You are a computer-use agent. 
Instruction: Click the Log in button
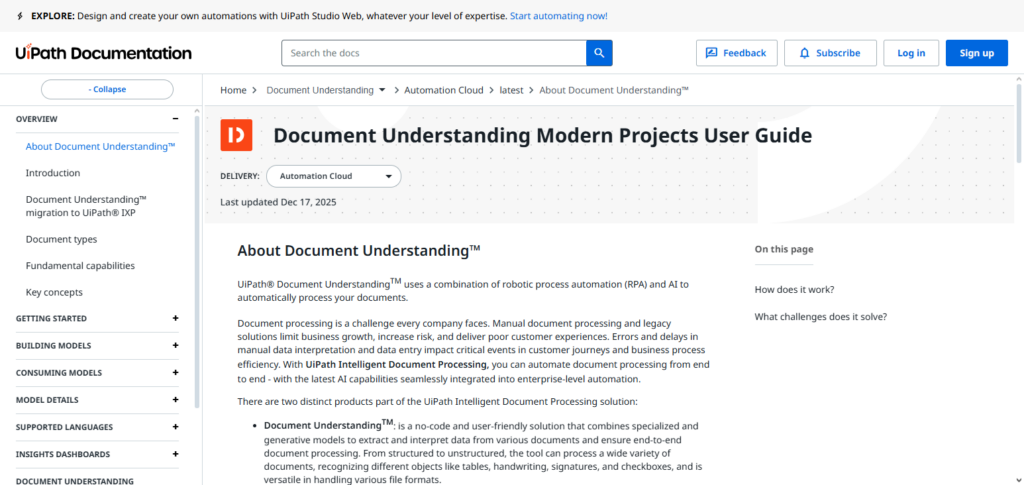tap(911, 53)
